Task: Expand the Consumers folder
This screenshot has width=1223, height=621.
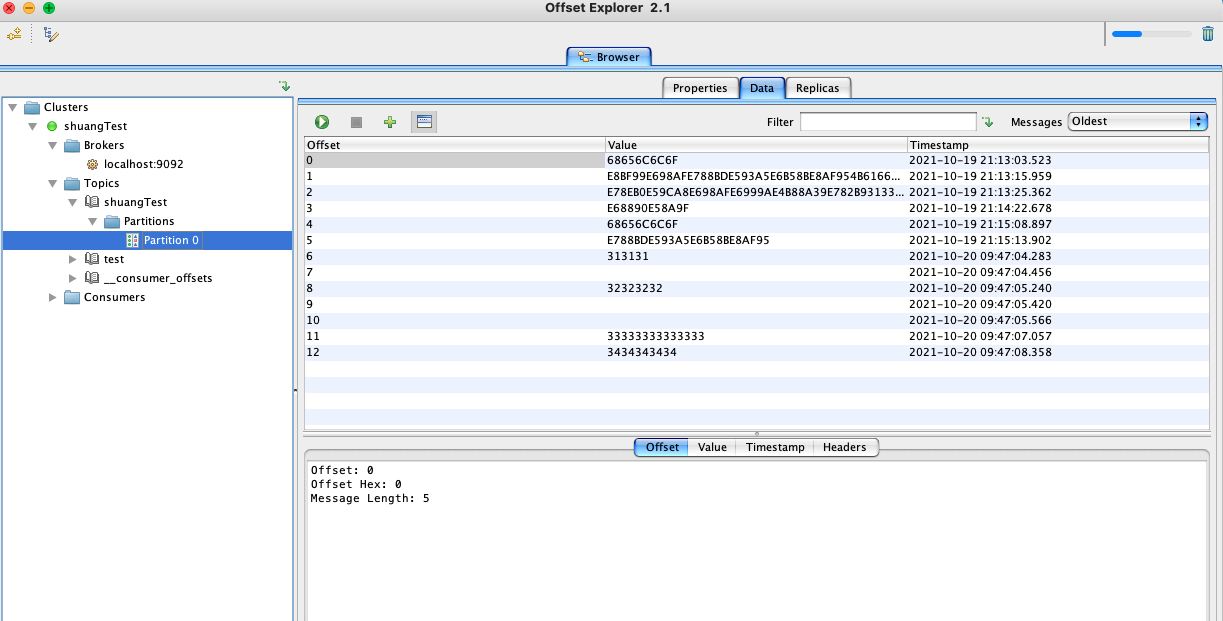Action: (x=53, y=297)
